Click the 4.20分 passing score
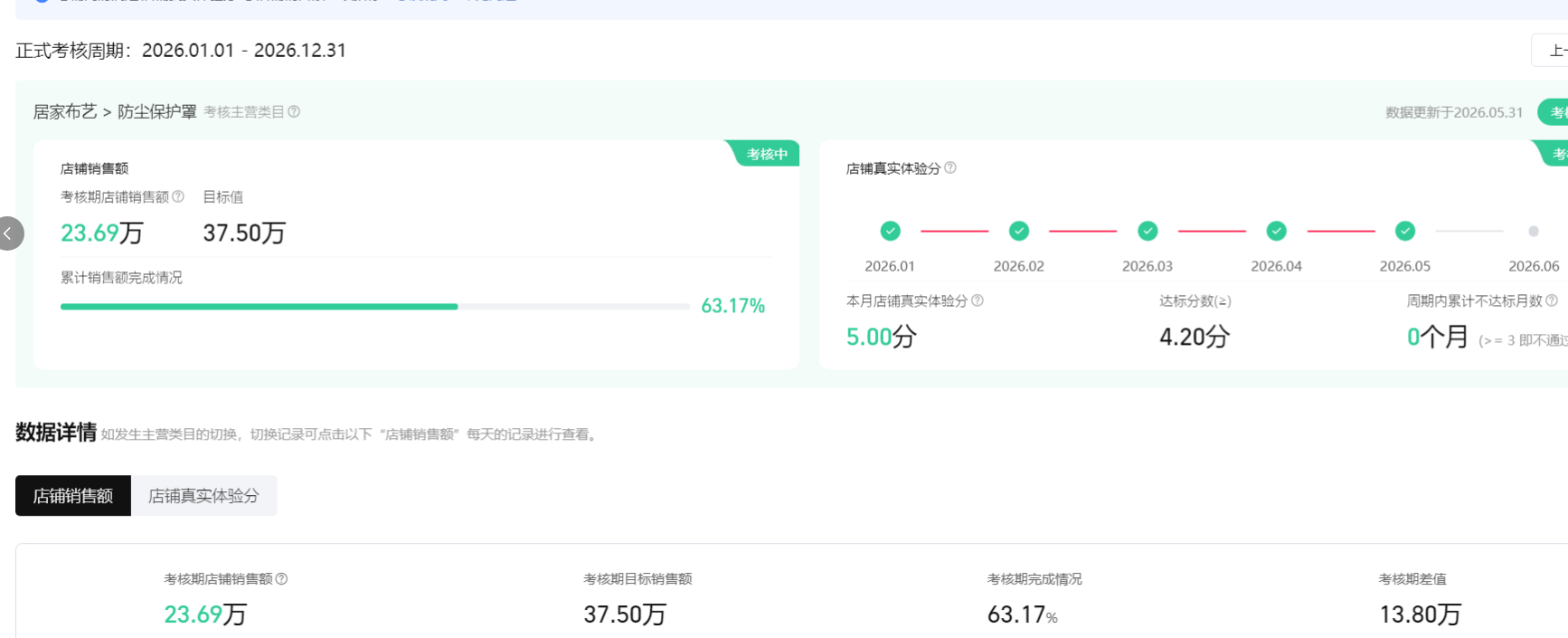 1195,337
